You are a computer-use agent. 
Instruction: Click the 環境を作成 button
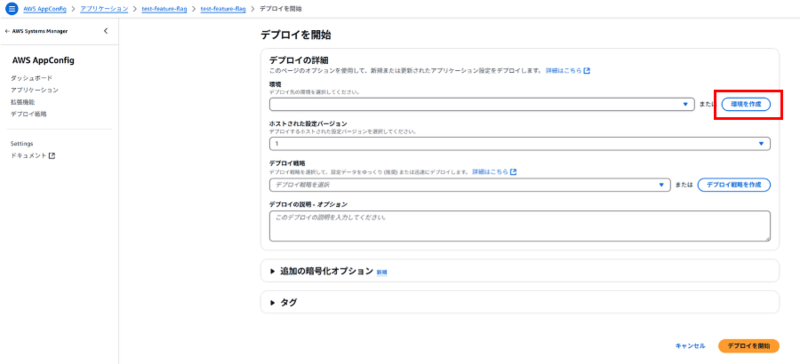745,104
